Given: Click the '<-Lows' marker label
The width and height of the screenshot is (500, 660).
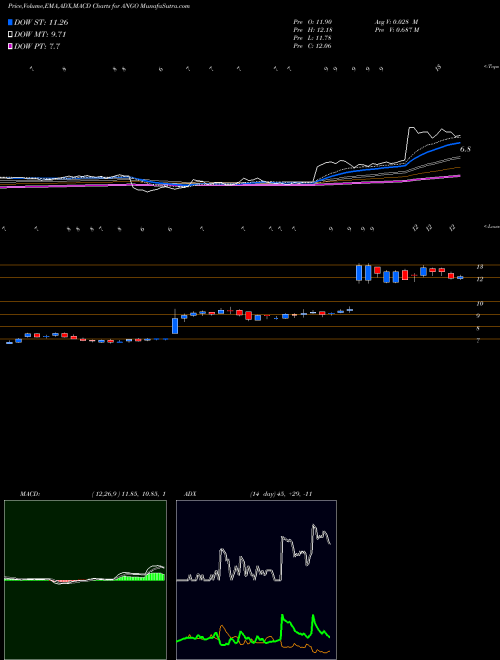Looking at the screenshot, I should [x=491, y=227].
